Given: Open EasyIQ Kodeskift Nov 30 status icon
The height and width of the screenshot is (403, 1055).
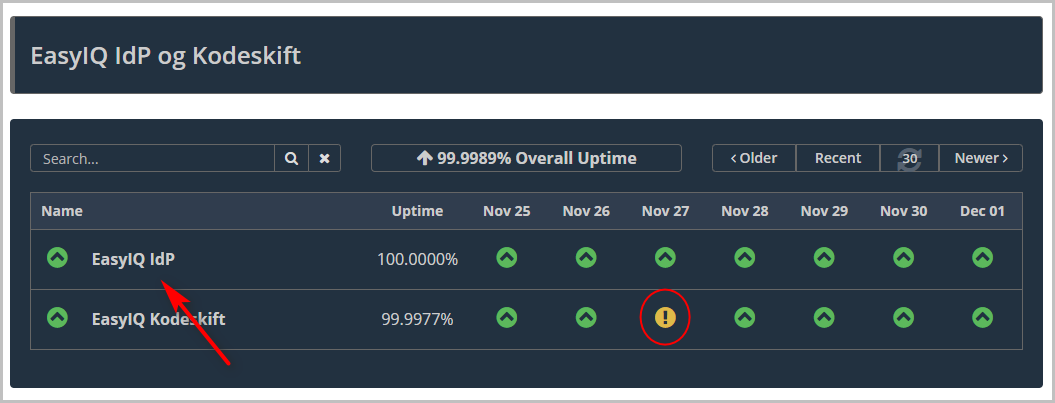Looking at the screenshot, I should 904,318.
